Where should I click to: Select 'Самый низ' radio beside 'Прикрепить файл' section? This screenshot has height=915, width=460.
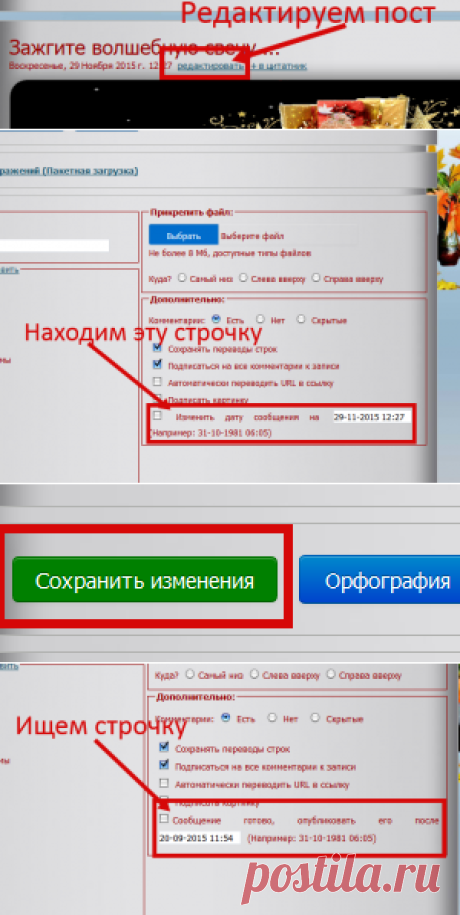coord(182,278)
